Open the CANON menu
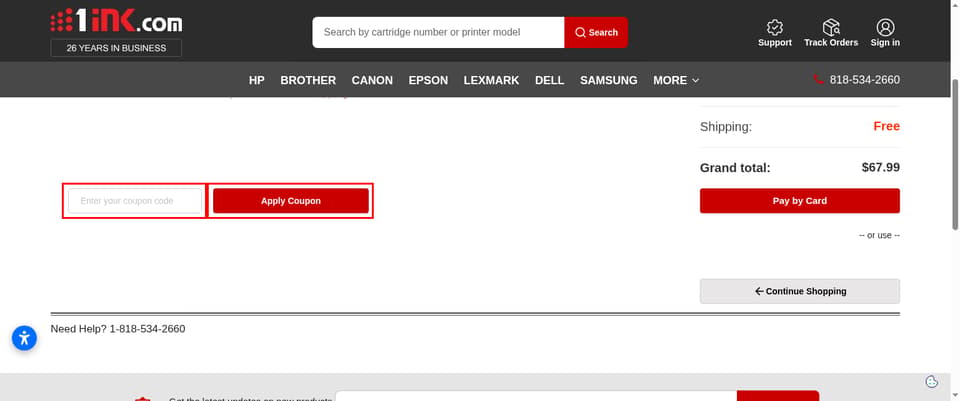The width and height of the screenshot is (960, 401). pyautogui.click(x=372, y=80)
